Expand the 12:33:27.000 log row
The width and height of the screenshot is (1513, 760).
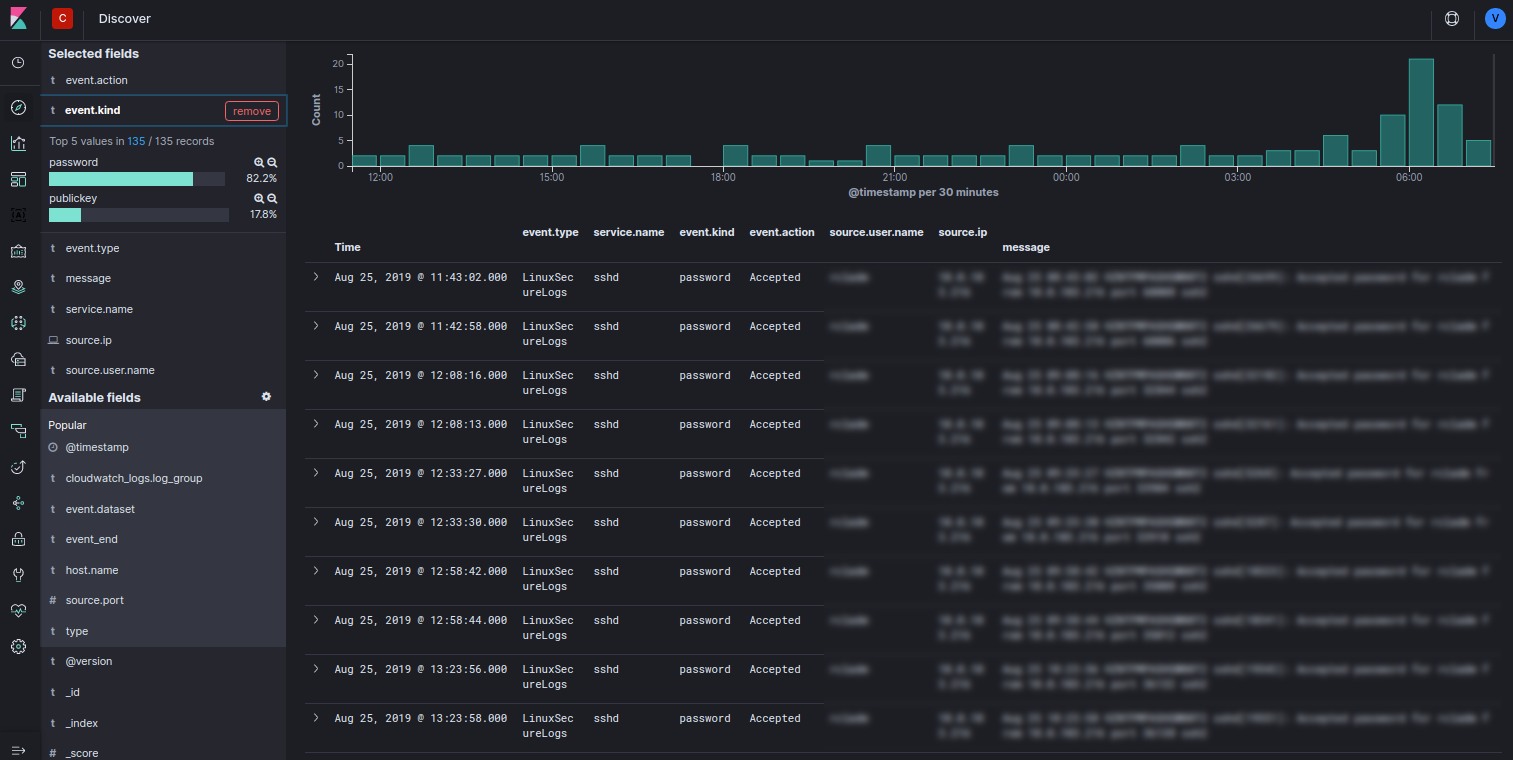pos(316,473)
